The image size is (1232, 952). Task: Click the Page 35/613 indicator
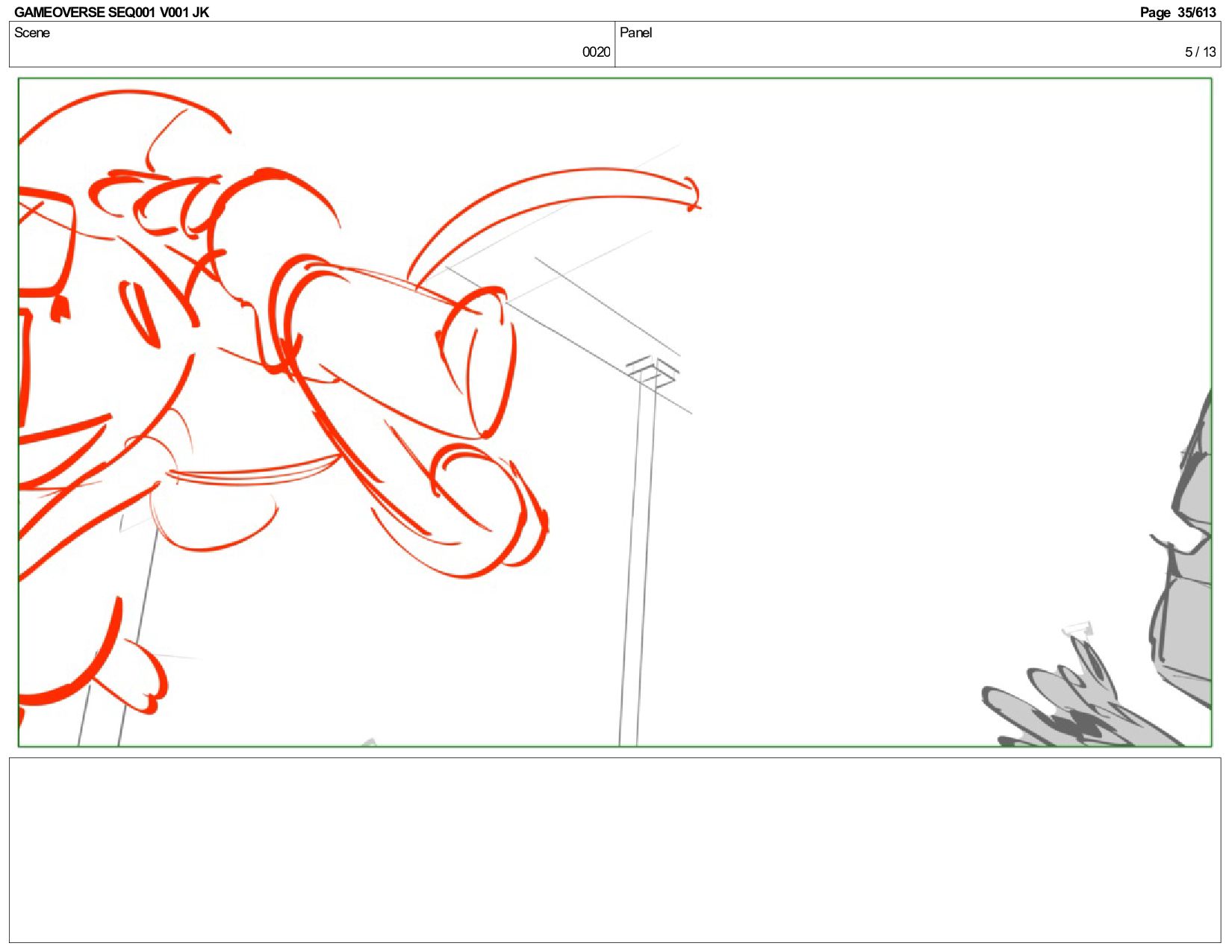tap(1177, 12)
